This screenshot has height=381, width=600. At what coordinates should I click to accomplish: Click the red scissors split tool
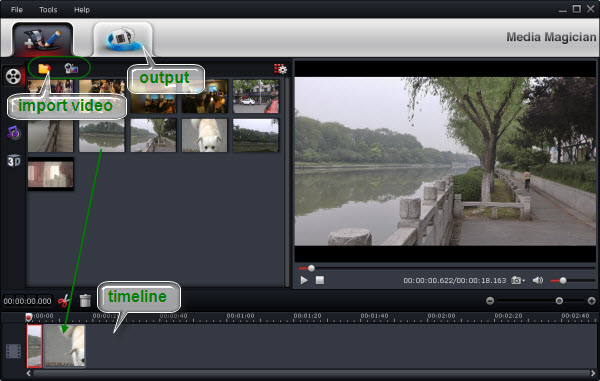(x=64, y=301)
